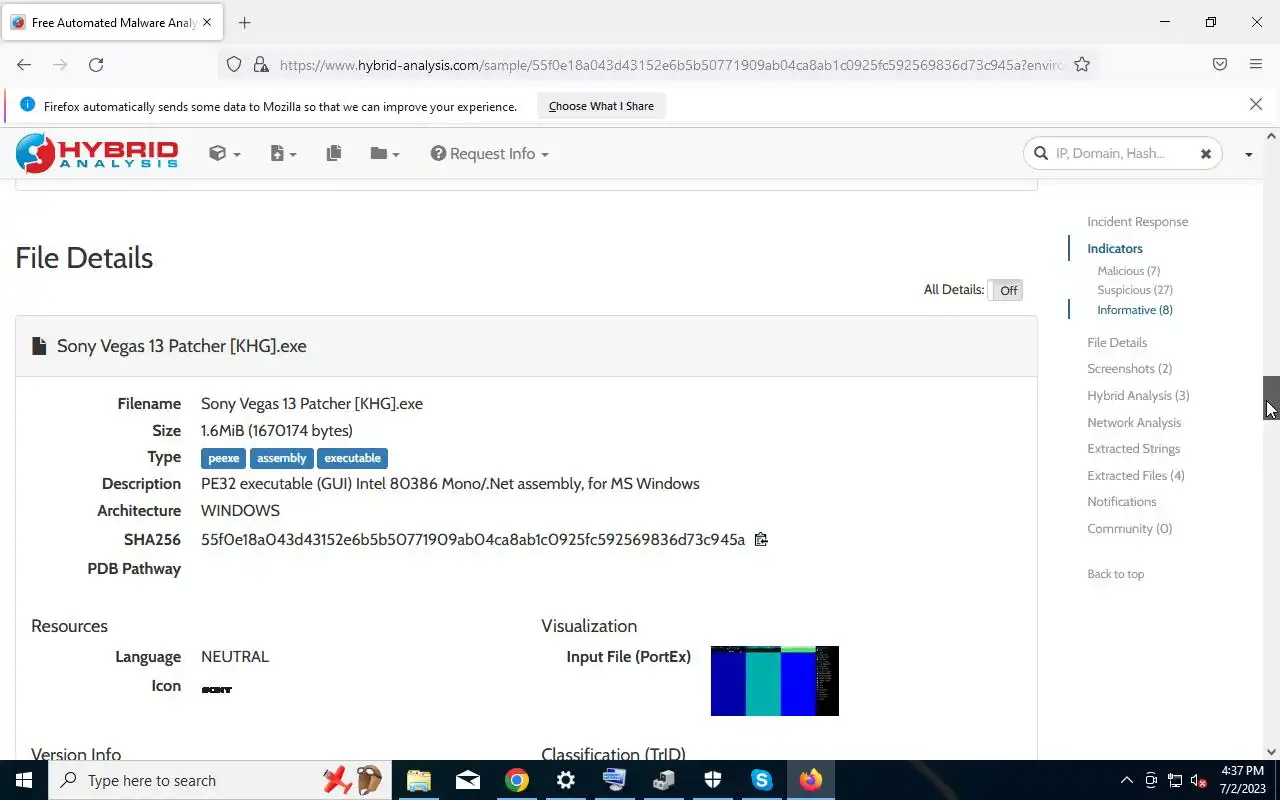Open the Windows Start menu
Image resolution: width=1280 pixels, height=800 pixels.
(x=24, y=780)
